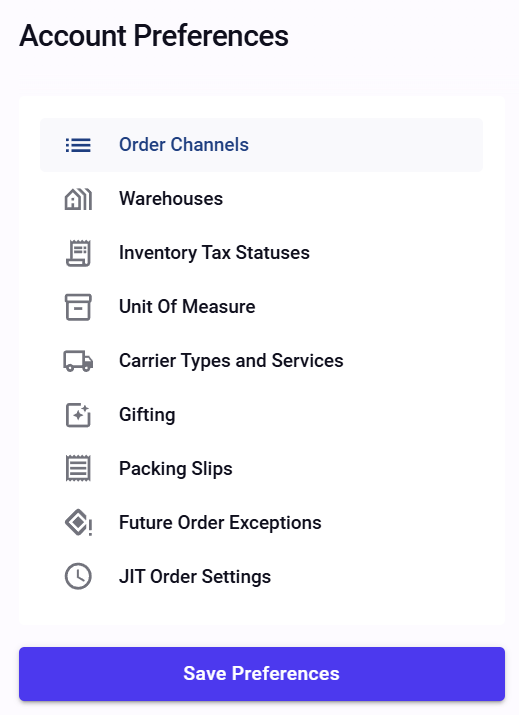Viewport: 519px width, 715px height.
Task: Open Inventory Tax Statuses preferences
Action: (261, 253)
